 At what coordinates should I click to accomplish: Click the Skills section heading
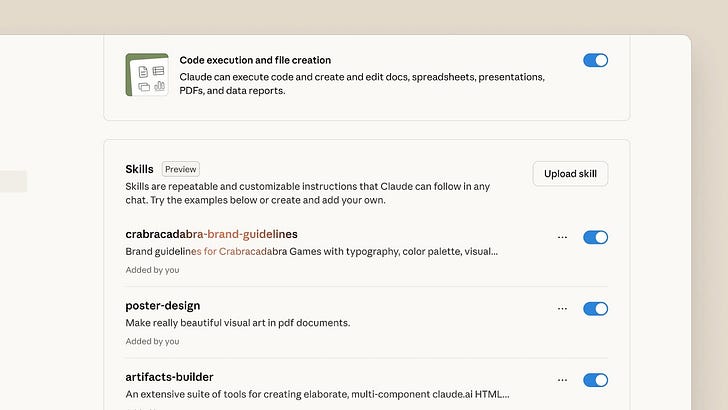coord(139,169)
